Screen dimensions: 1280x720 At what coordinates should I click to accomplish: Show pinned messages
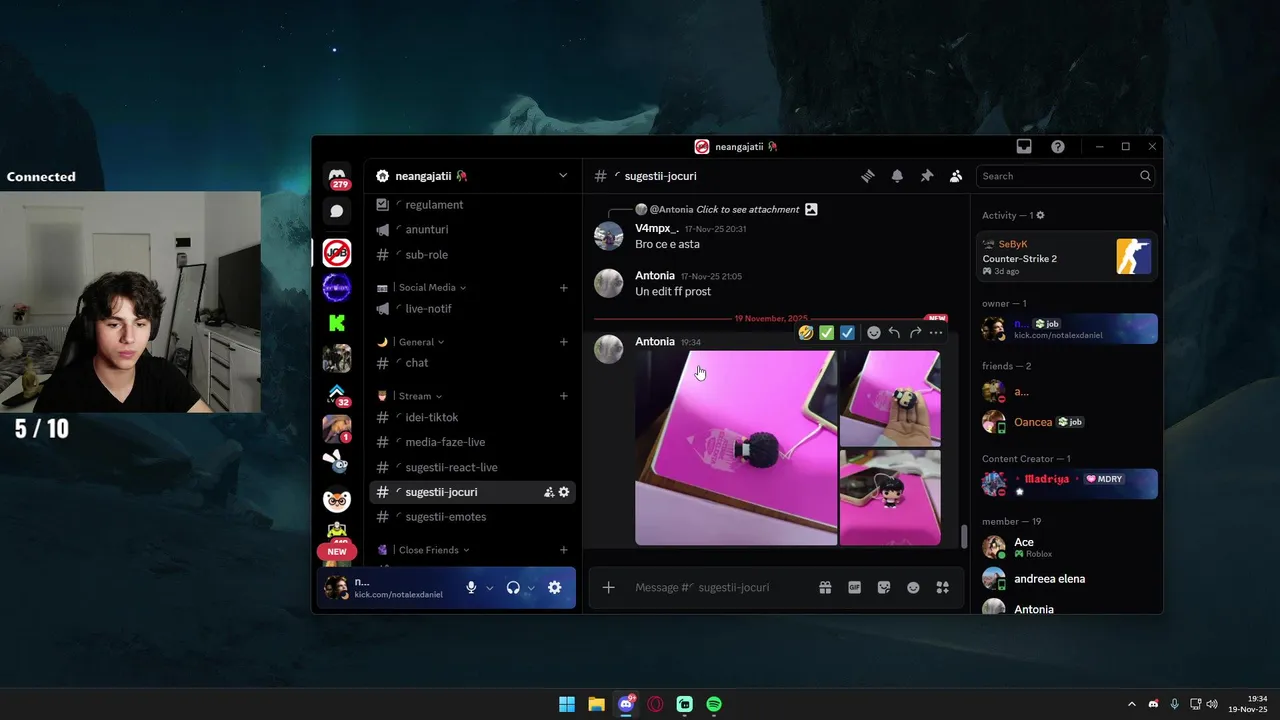(926, 176)
